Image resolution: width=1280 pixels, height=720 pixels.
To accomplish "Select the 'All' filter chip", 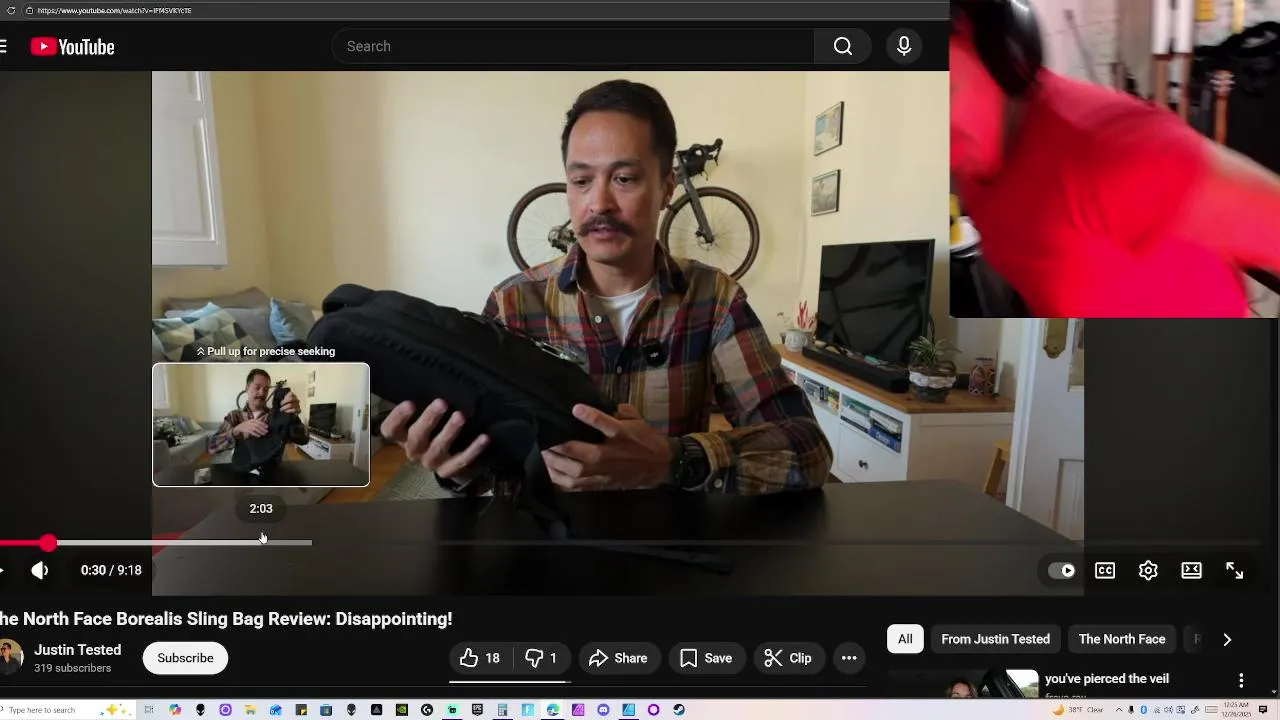I will point(905,639).
